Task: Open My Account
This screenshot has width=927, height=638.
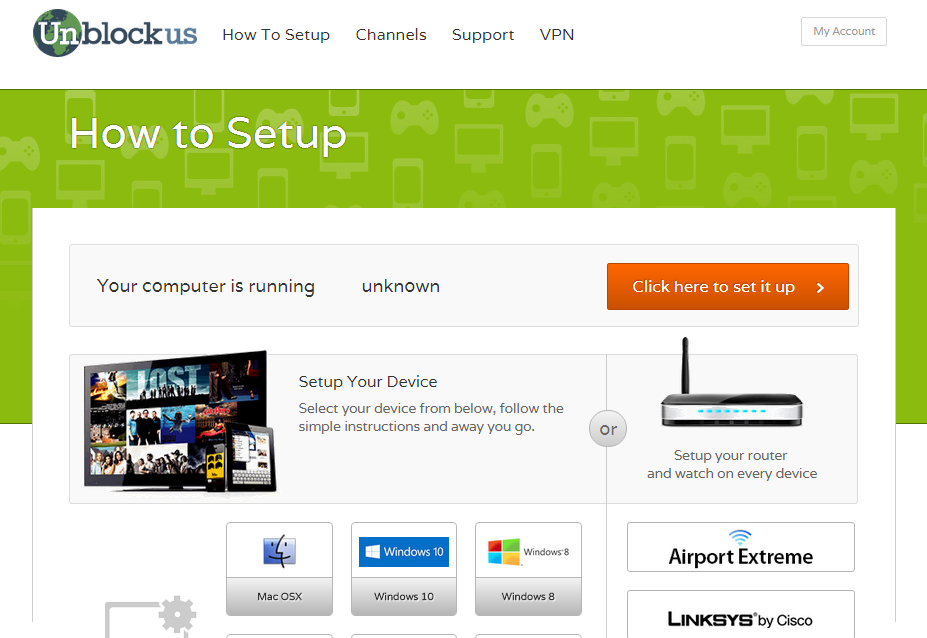Action: (844, 31)
